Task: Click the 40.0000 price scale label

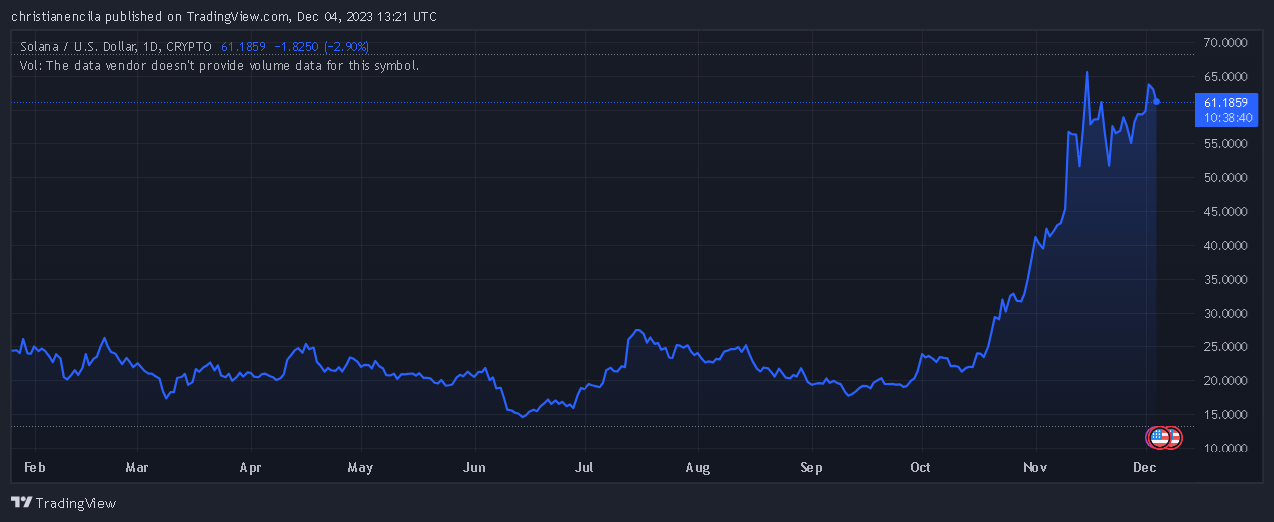Action: (1225, 245)
